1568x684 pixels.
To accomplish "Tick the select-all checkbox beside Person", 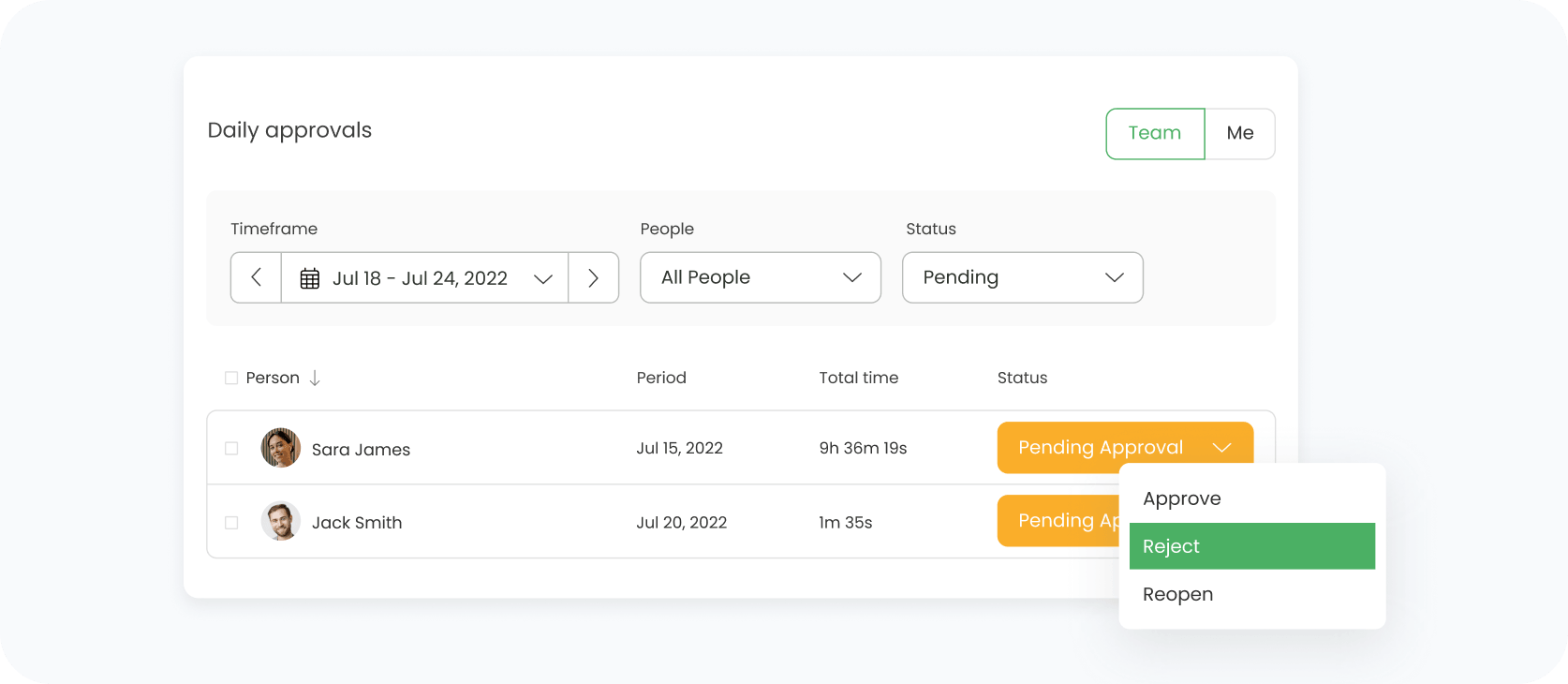I will pyautogui.click(x=231, y=378).
